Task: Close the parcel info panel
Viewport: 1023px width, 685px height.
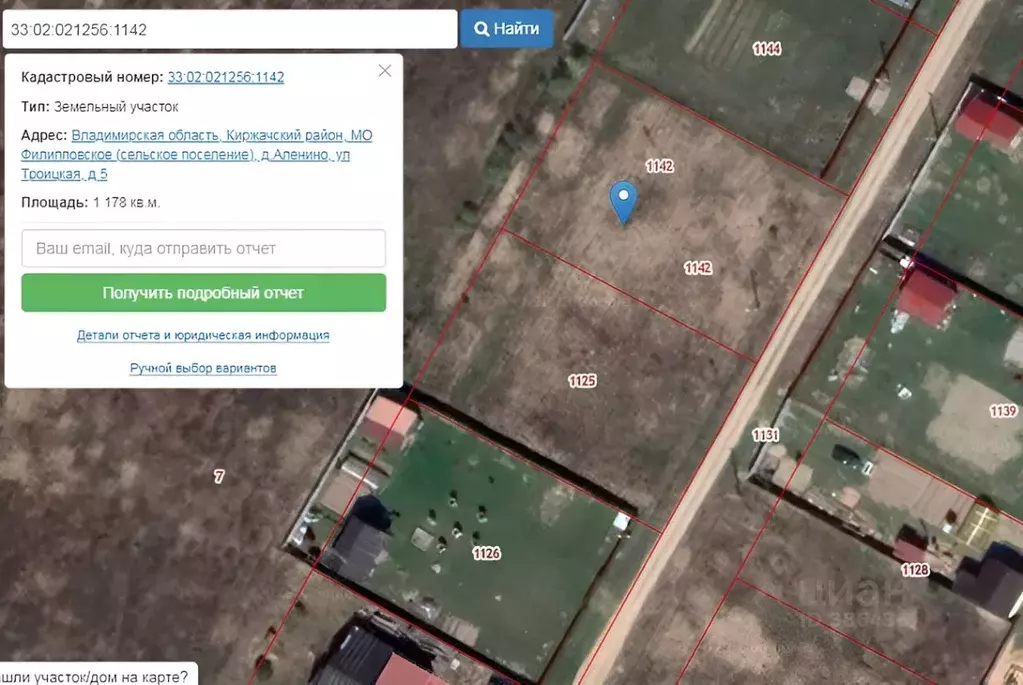Action: click(385, 71)
